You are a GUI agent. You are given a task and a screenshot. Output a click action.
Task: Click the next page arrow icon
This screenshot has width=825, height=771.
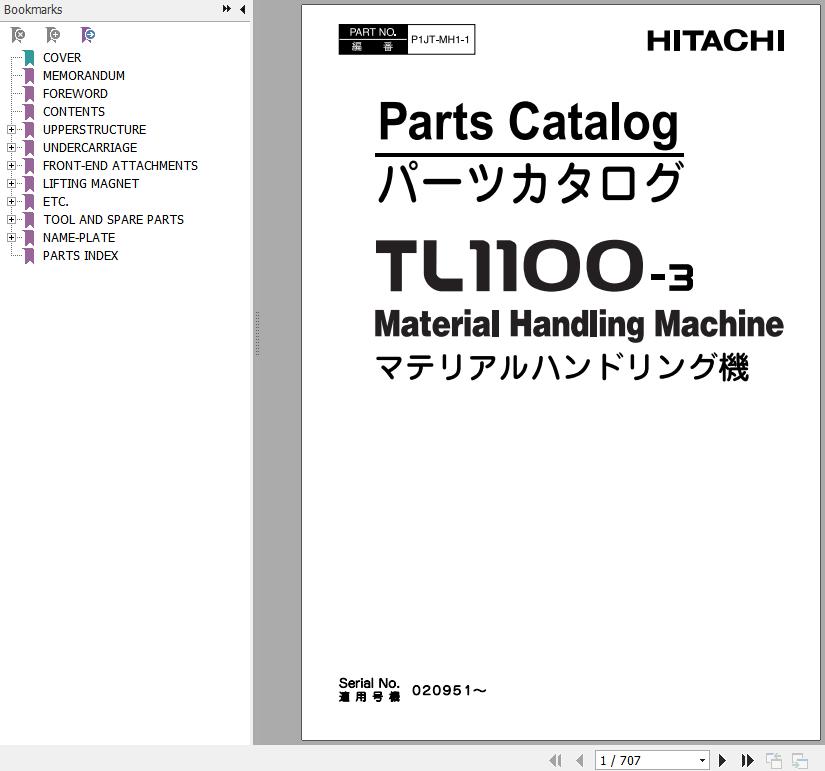tap(722, 760)
